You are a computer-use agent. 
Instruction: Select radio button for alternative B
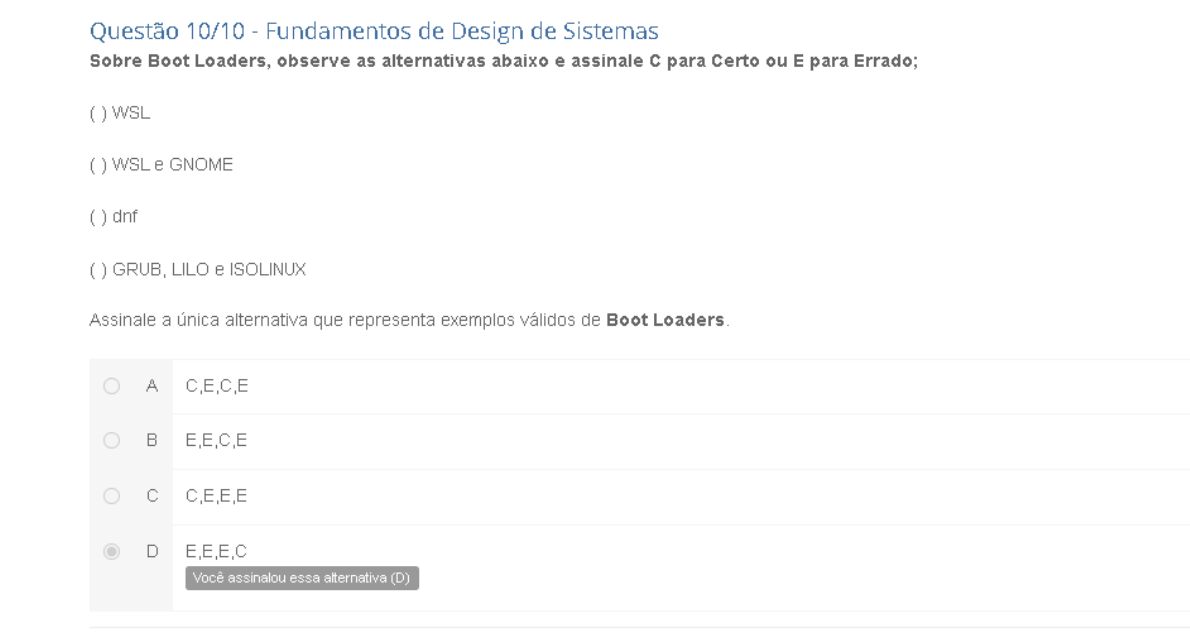click(111, 441)
